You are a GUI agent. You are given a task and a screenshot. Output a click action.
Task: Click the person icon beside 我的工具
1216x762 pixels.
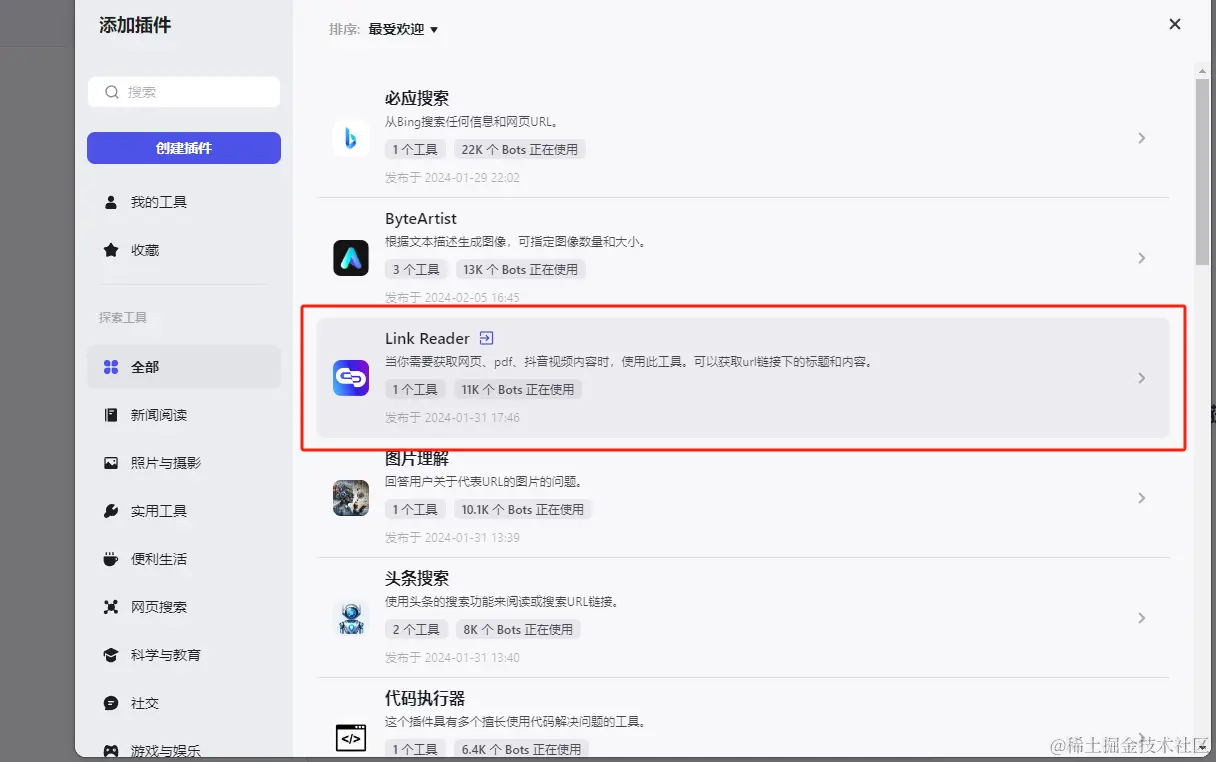pos(111,202)
